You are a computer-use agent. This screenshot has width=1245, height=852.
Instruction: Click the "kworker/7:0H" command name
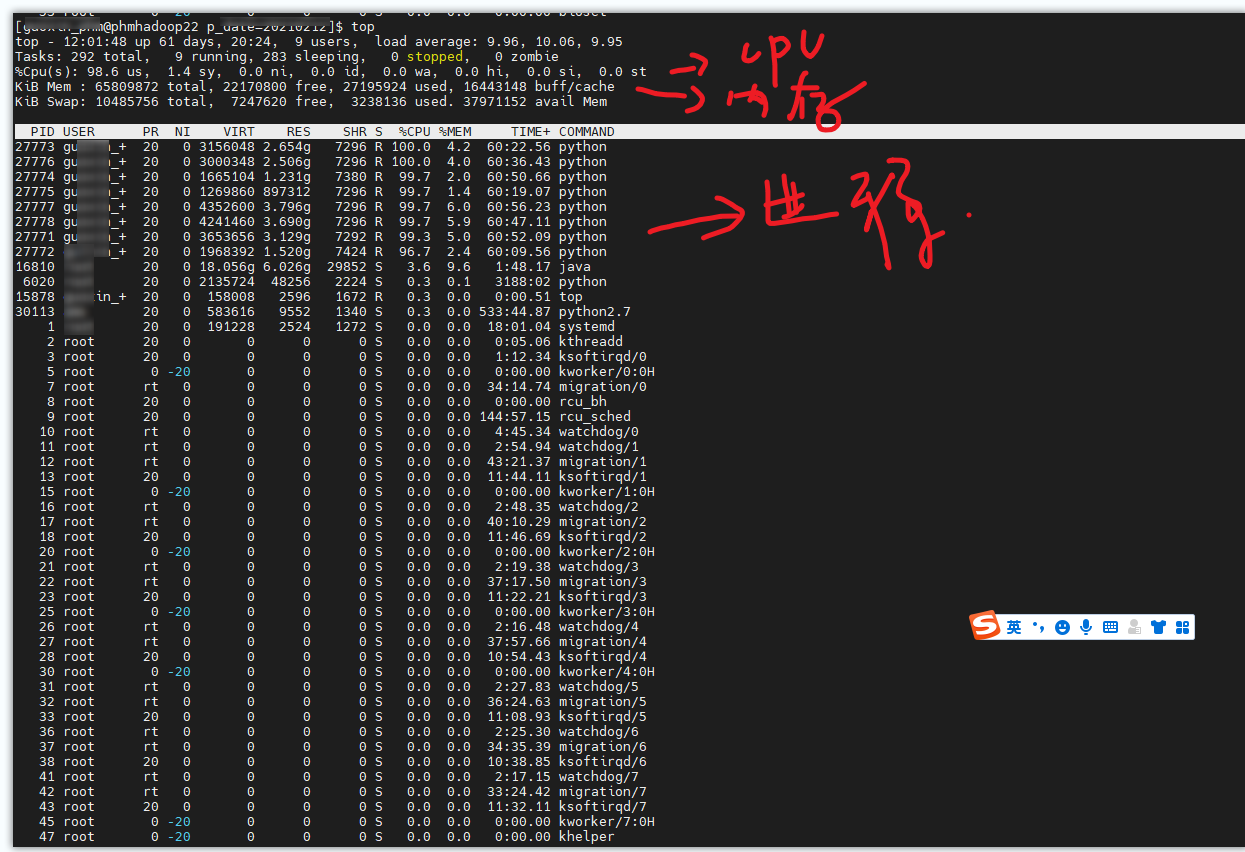coord(607,822)
